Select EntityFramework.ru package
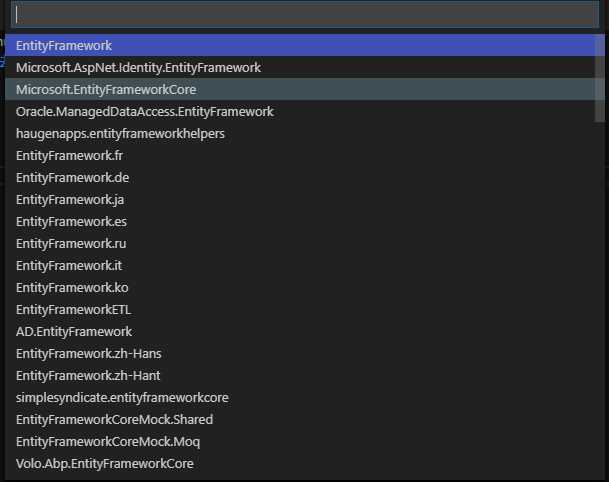This screenshot has height=482, width=609. pos(305,244)
